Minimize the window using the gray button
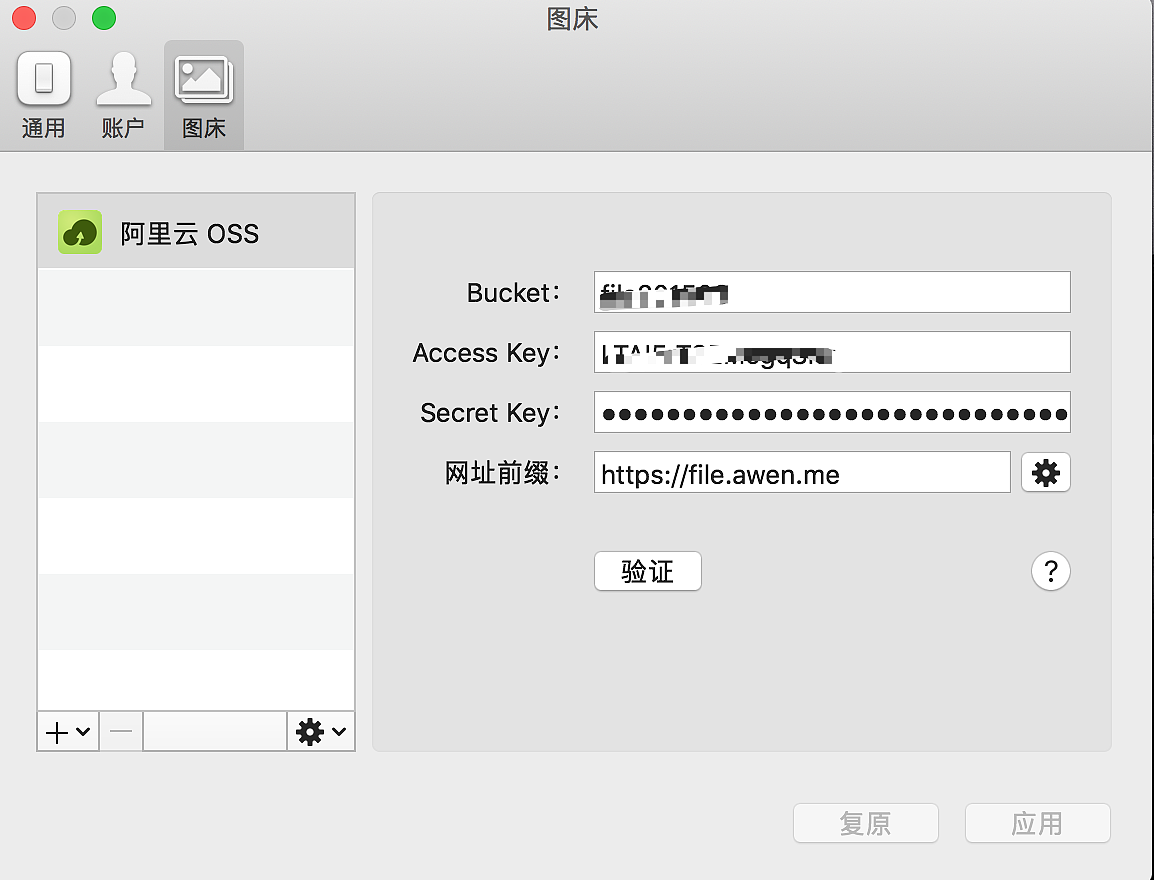Image resolution: width=1154 pixels, height=880 pixels. tap(64, 18)
